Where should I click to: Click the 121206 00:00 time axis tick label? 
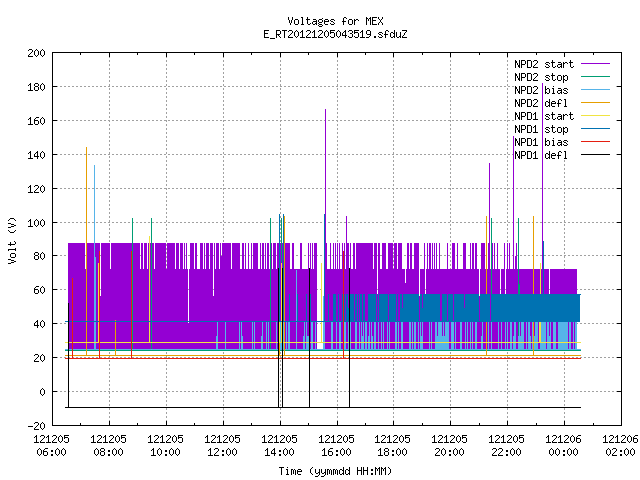(x=564, y=445)
